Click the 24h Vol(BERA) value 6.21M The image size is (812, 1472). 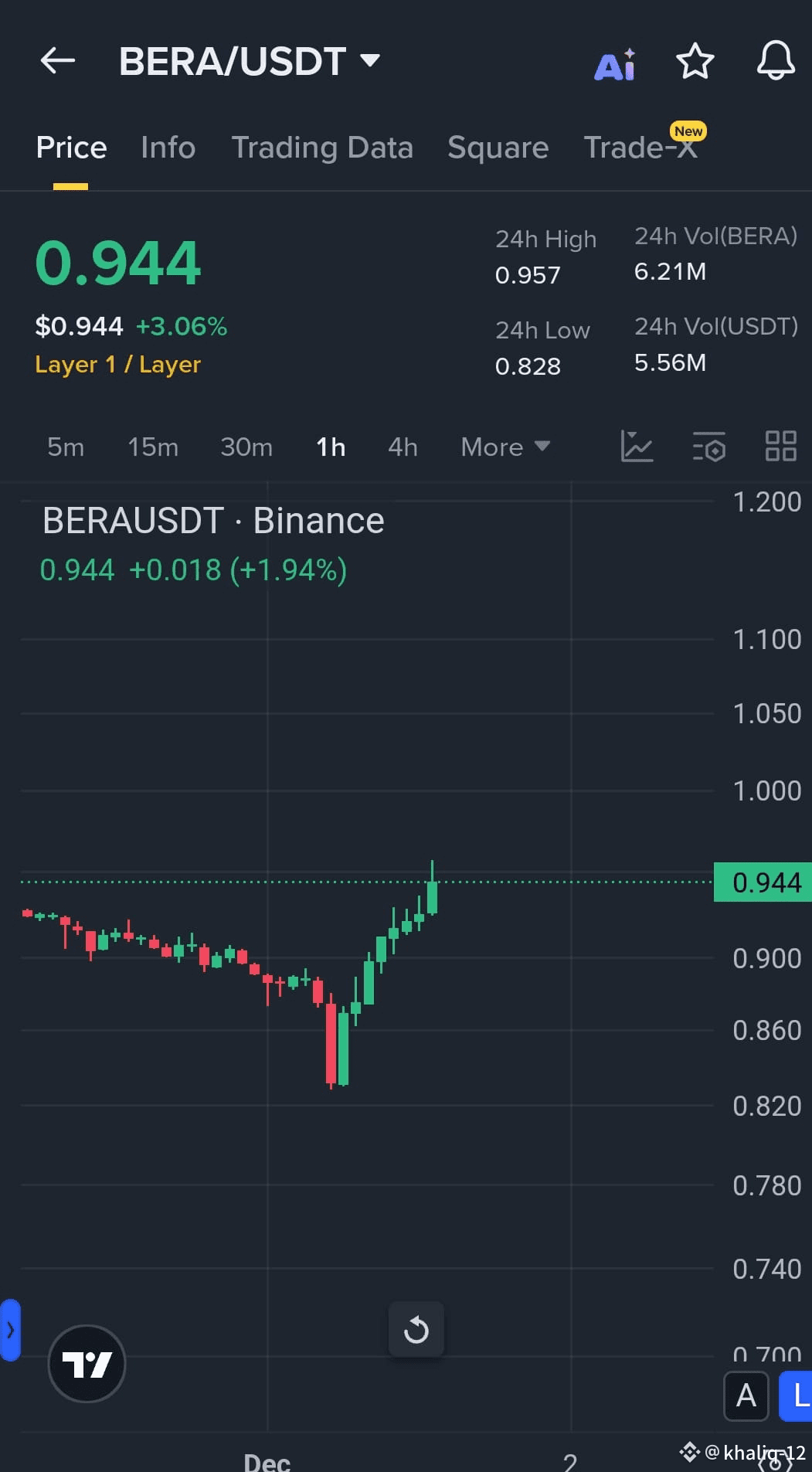pyautogui.click(x=670, y=272)
